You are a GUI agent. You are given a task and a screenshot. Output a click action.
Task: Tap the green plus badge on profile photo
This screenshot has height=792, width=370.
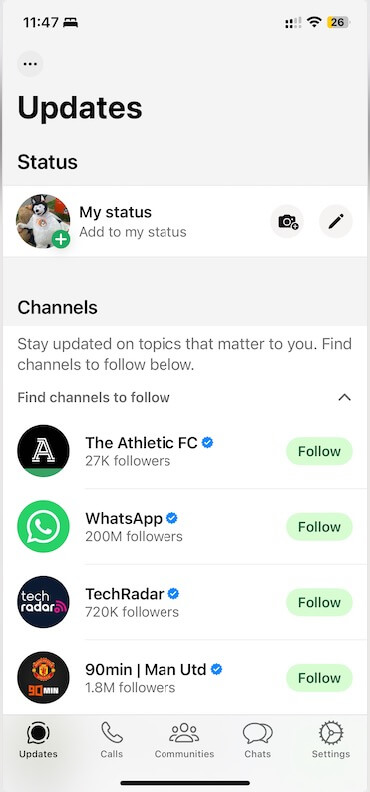pyautogui.click(x=61, y=239)
